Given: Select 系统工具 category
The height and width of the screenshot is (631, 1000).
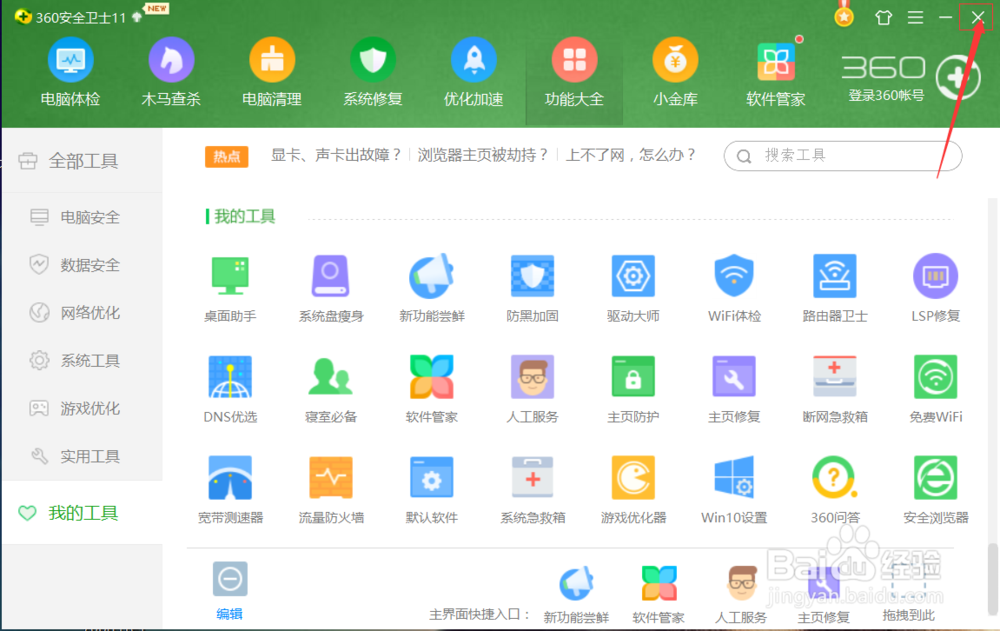Looking at the screenshot, I should click(x=82, y=360).
